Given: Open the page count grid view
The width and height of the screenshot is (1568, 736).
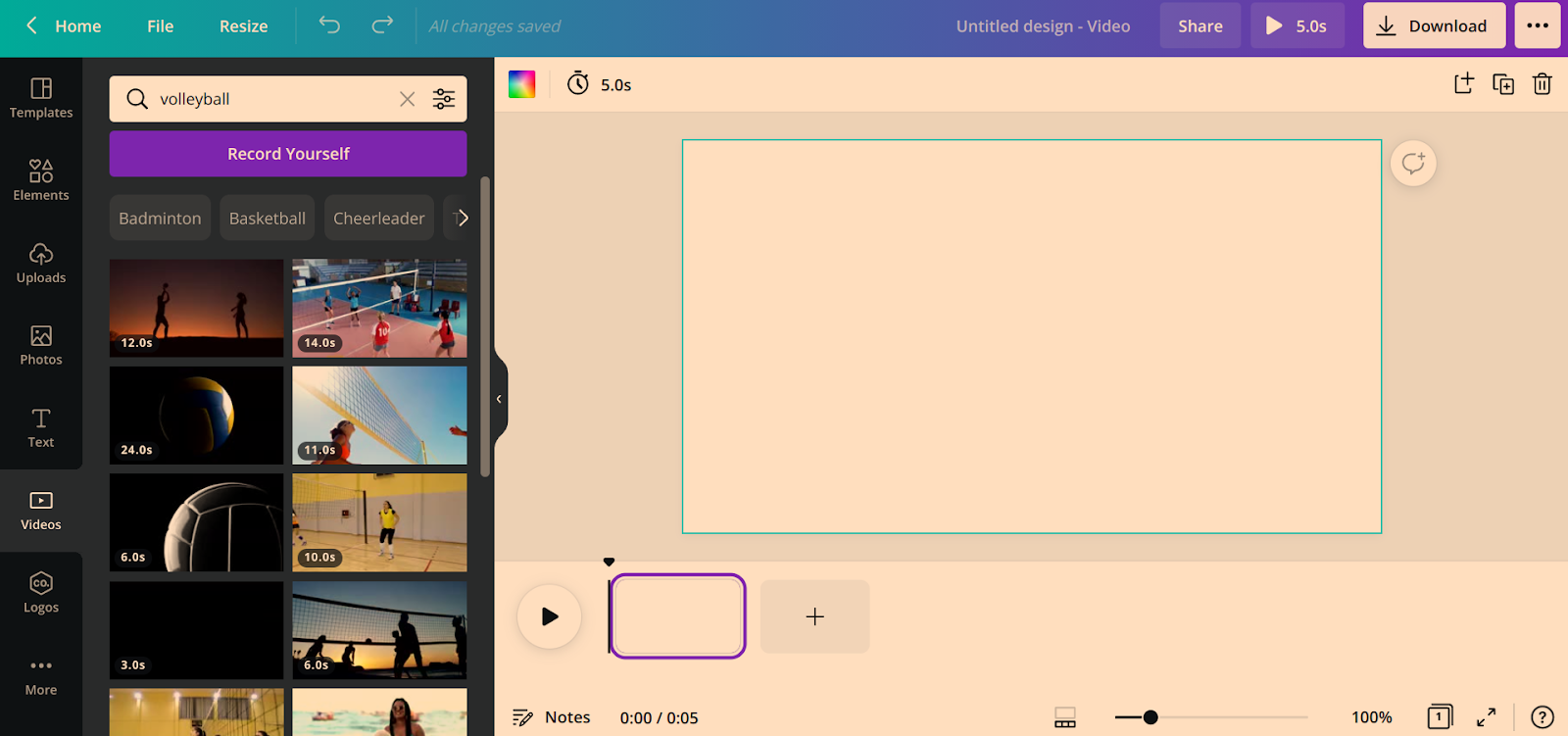Looking at the screenshot, I should point(1439,717).
